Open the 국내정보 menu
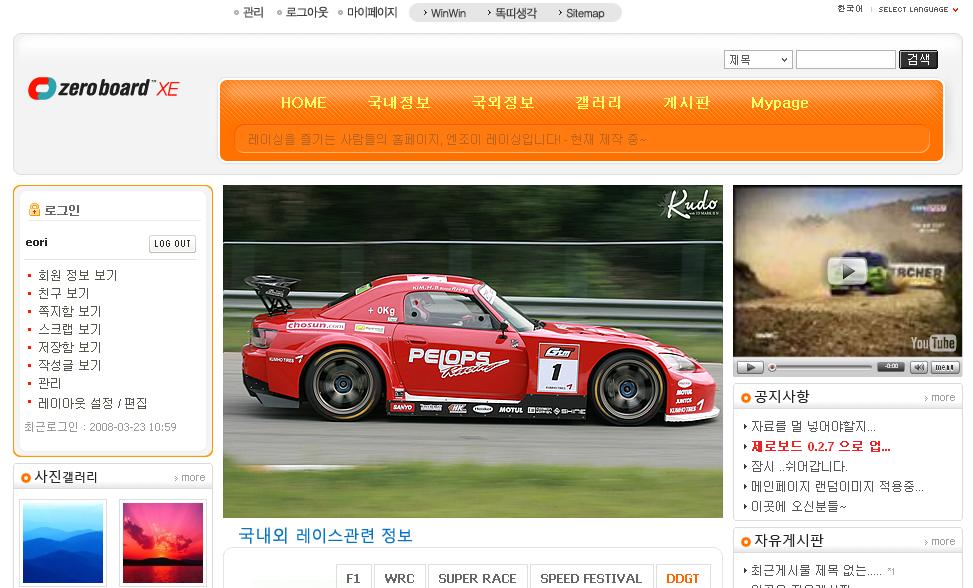The image size is (973, 588). tap(399, 103)
